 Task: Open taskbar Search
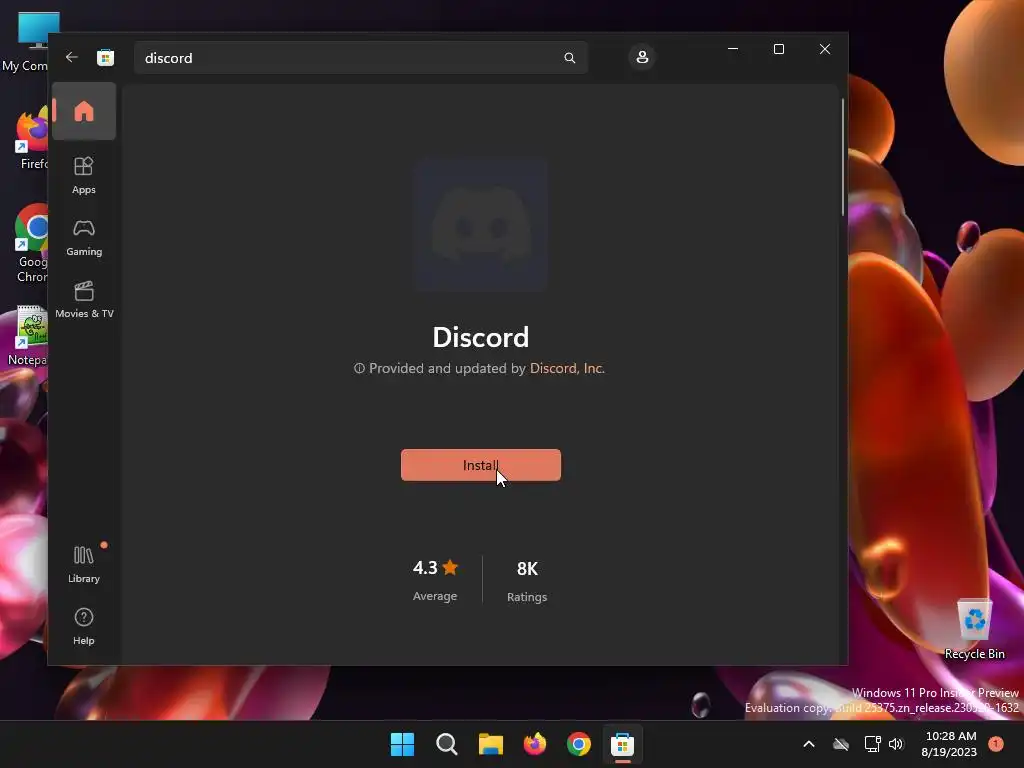[447, 744]
